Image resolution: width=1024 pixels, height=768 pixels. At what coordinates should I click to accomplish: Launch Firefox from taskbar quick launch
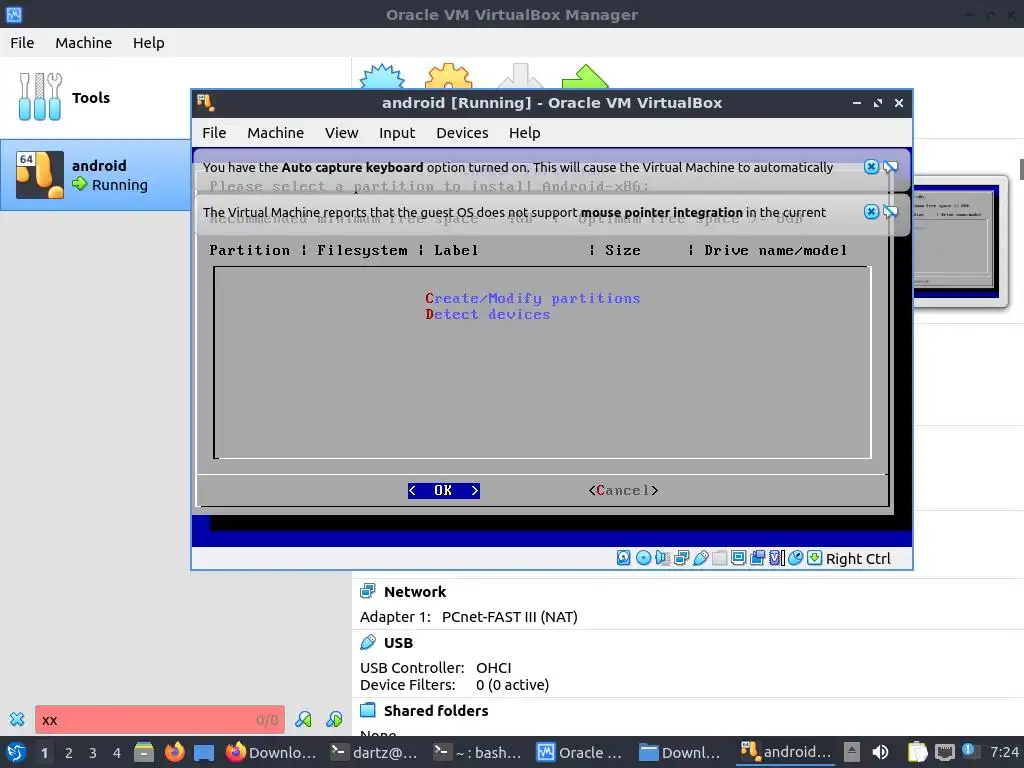pos(174,752)
